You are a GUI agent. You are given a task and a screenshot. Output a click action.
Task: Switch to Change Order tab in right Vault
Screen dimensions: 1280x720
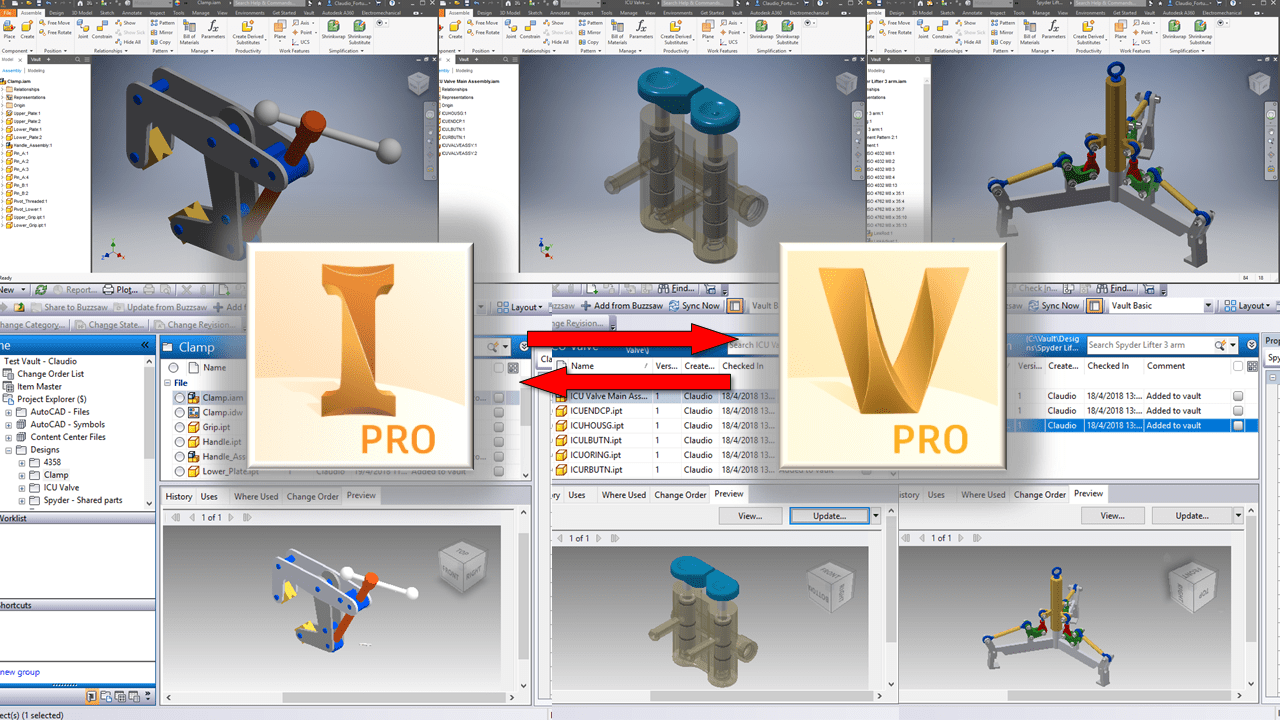coord(1040,494)
